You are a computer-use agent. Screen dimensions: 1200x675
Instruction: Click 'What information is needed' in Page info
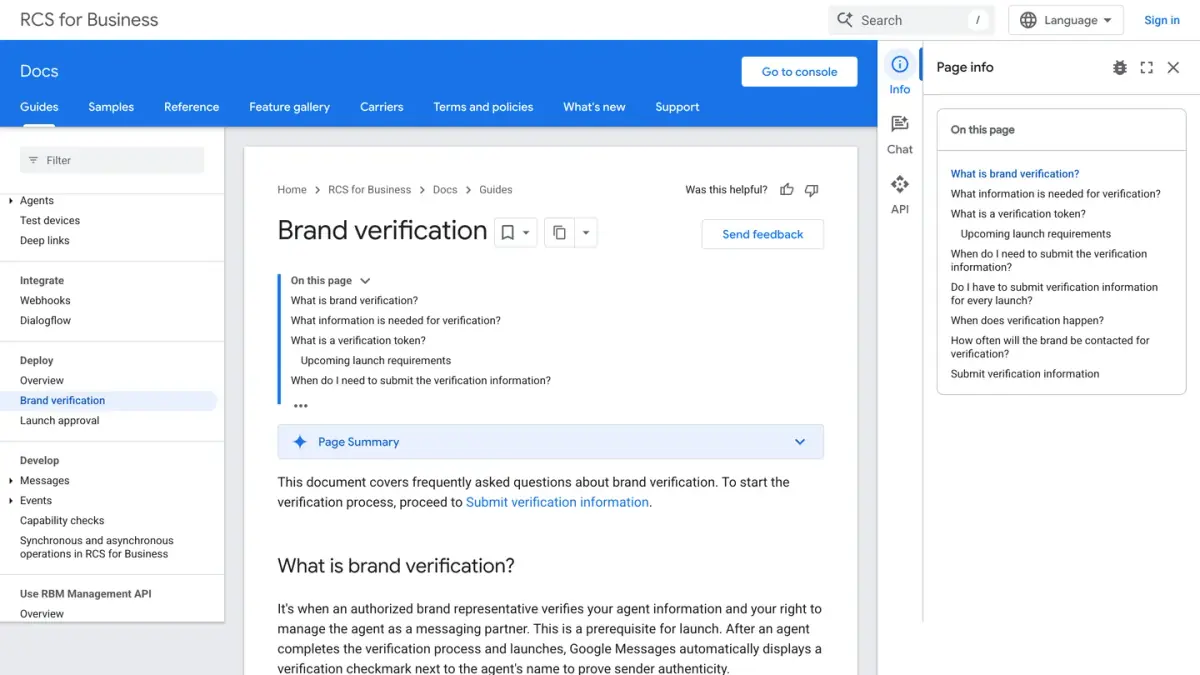1056,194
